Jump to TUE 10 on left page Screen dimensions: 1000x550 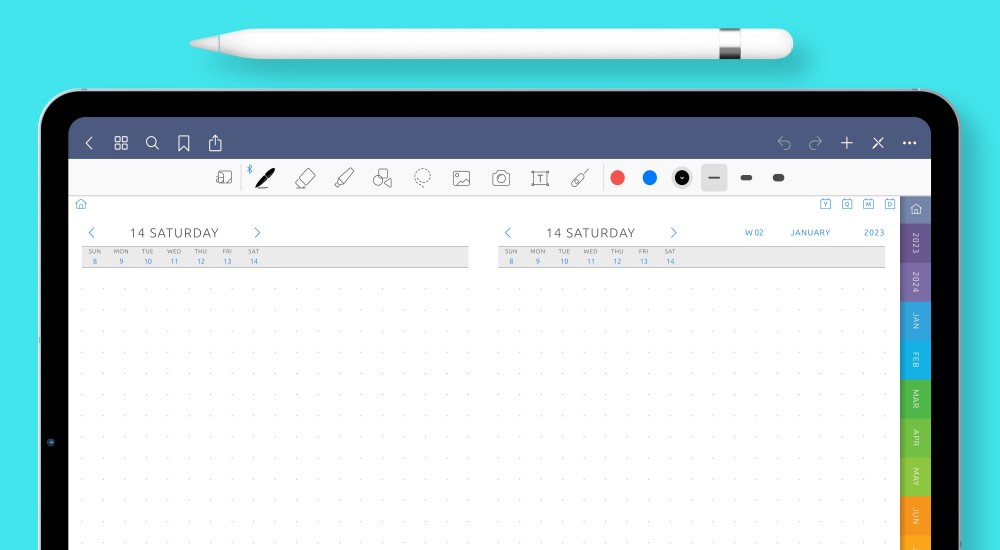pyautogui.click(x=148, y=256)
